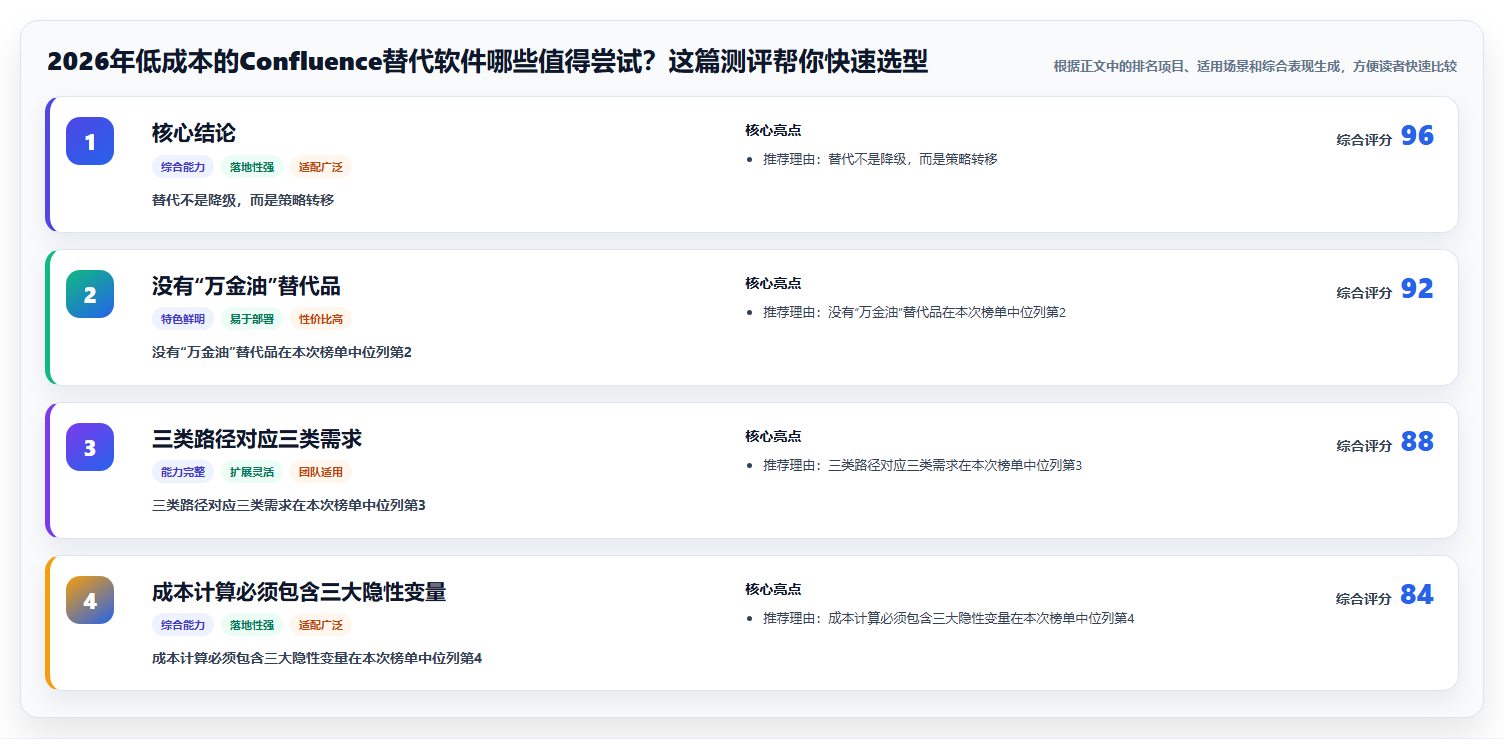The width and height of the screenshot is (1504, 739).
Task: Open the 没有“万金油”替代品 card title
Action: point(246,286)
